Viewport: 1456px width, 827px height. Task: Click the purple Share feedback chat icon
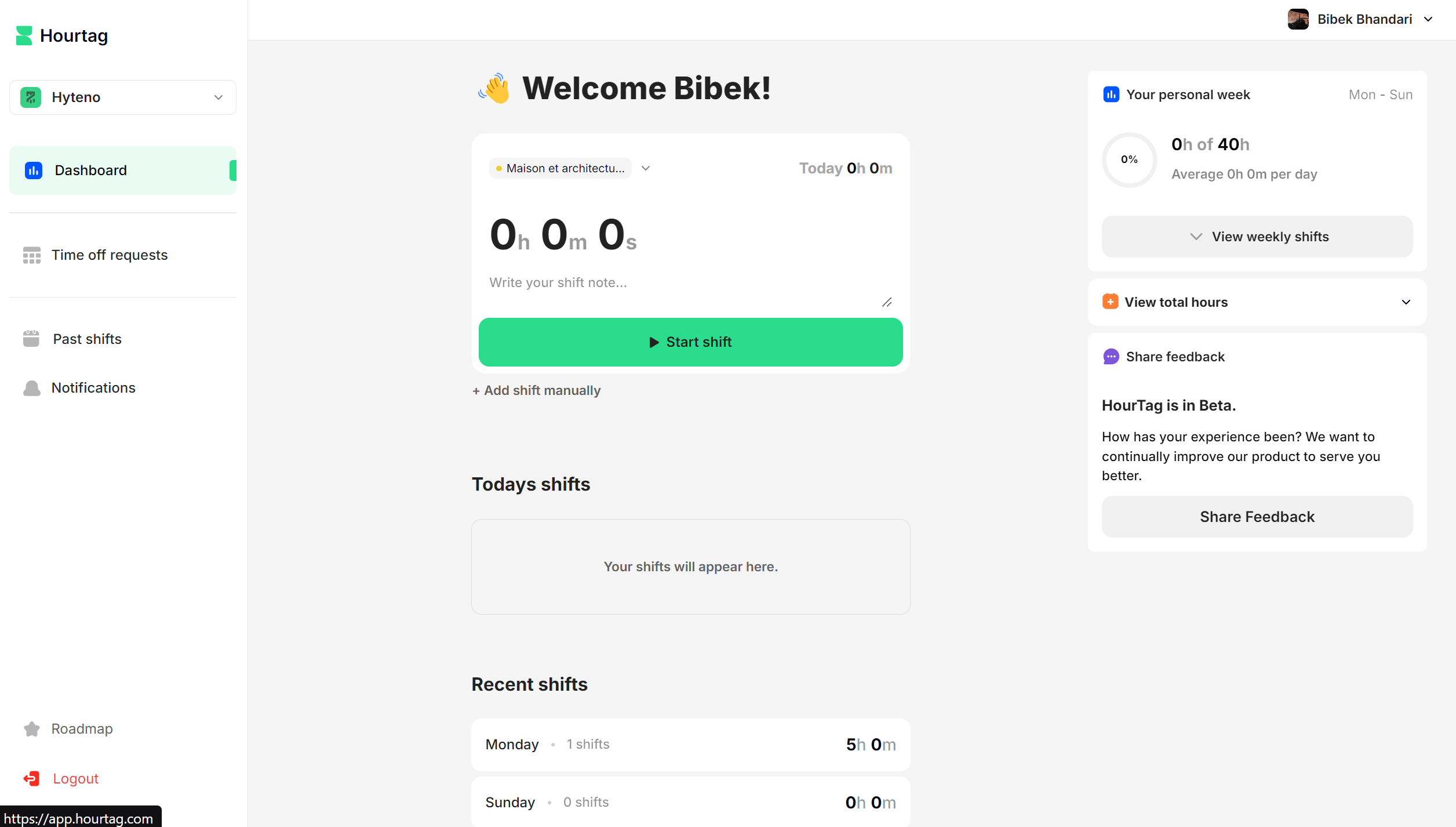pyautogui.click(x=1111, y=357)
